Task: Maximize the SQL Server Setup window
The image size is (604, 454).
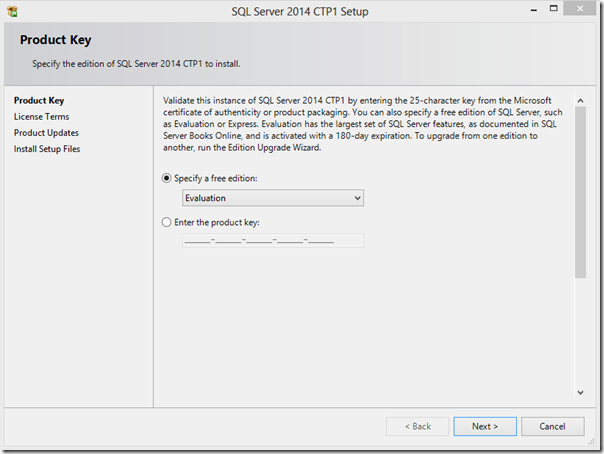Action: click(x=554, y=8)
